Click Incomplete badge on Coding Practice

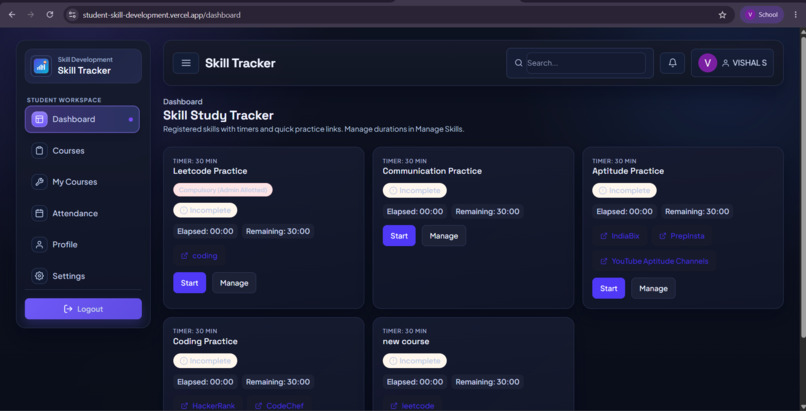coord(205,361)
